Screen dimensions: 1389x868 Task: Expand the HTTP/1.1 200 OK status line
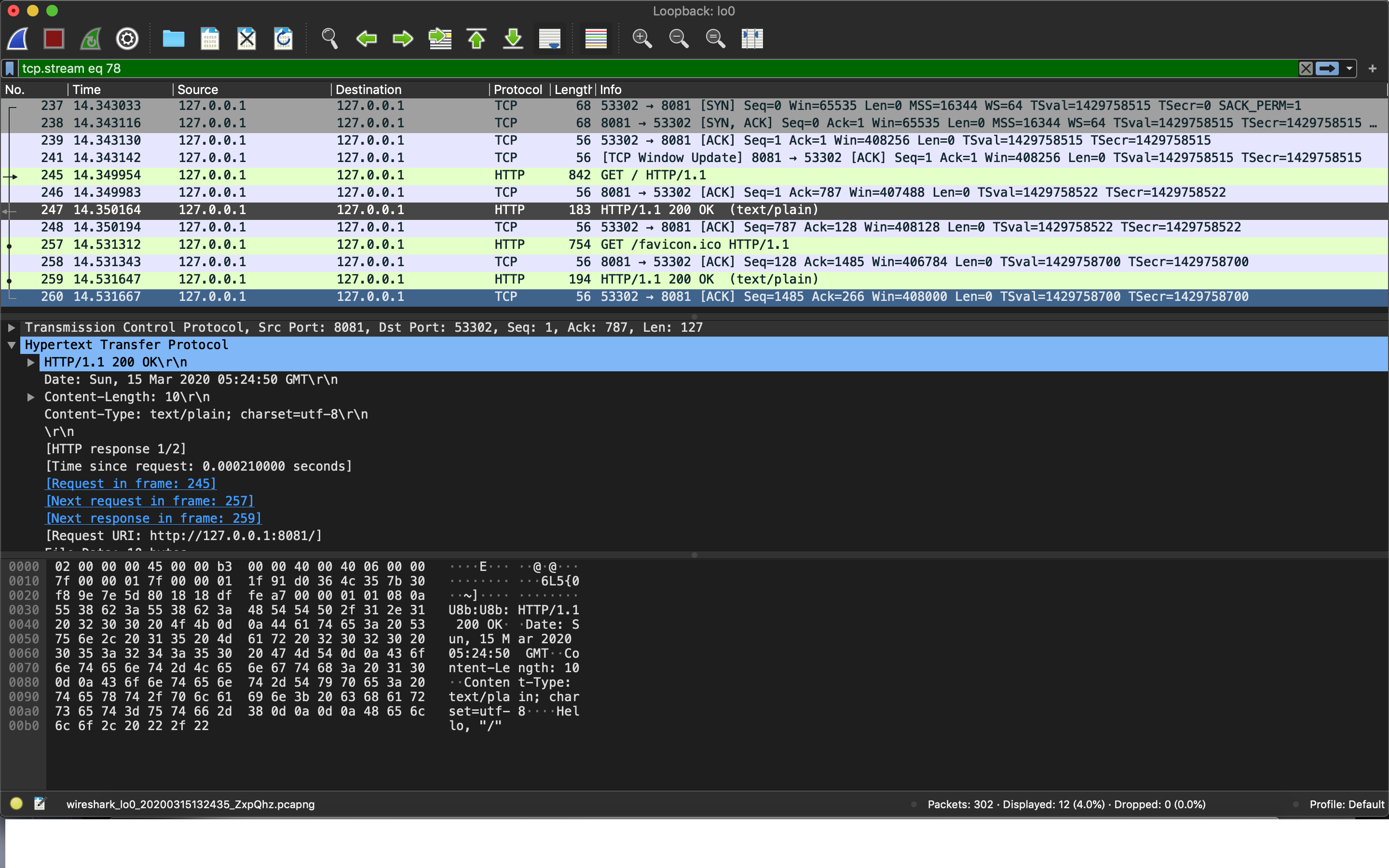point(31,362)
